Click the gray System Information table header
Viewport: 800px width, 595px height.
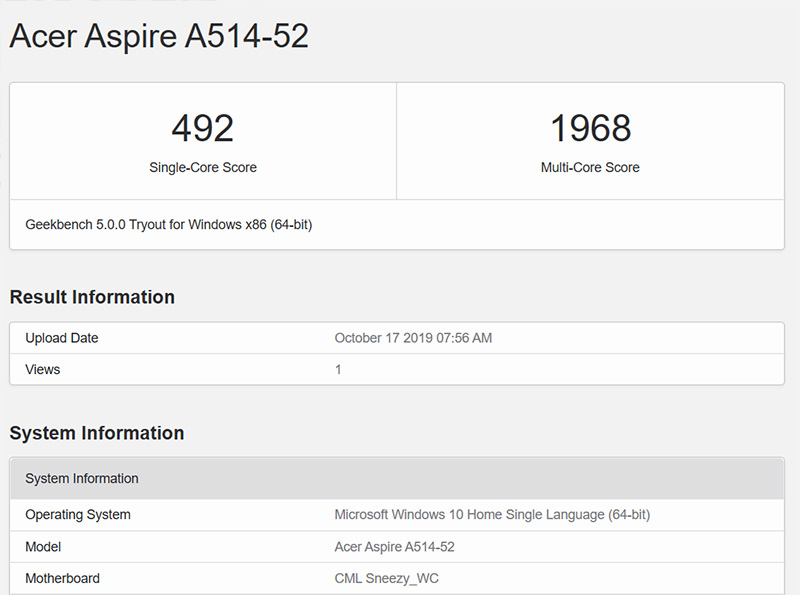point(82,478)
